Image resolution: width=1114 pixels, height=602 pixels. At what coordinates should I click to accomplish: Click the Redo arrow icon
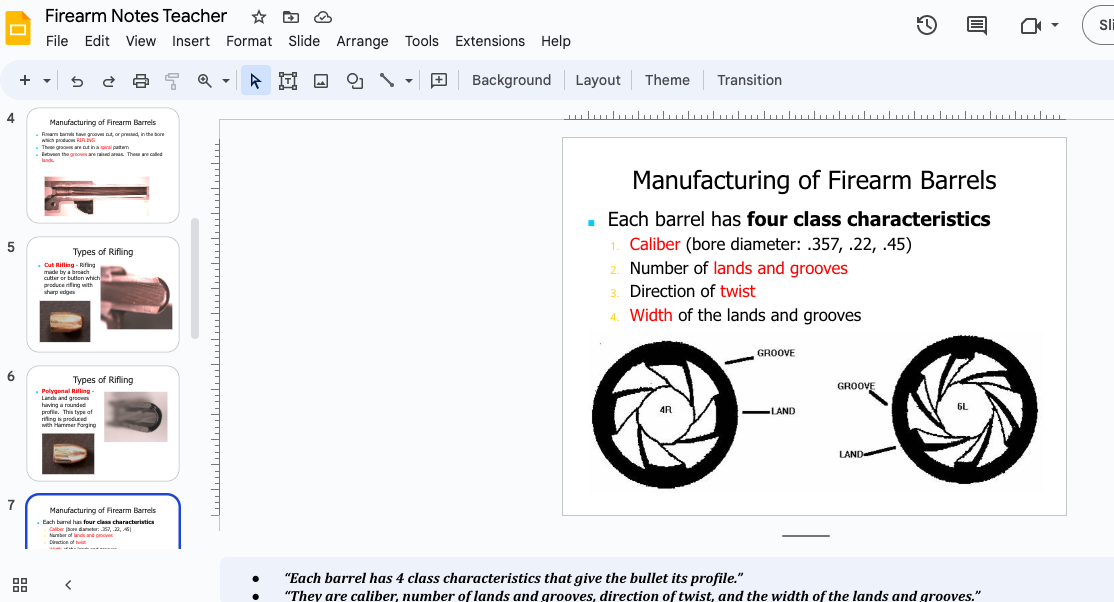[x=109, y=81]
